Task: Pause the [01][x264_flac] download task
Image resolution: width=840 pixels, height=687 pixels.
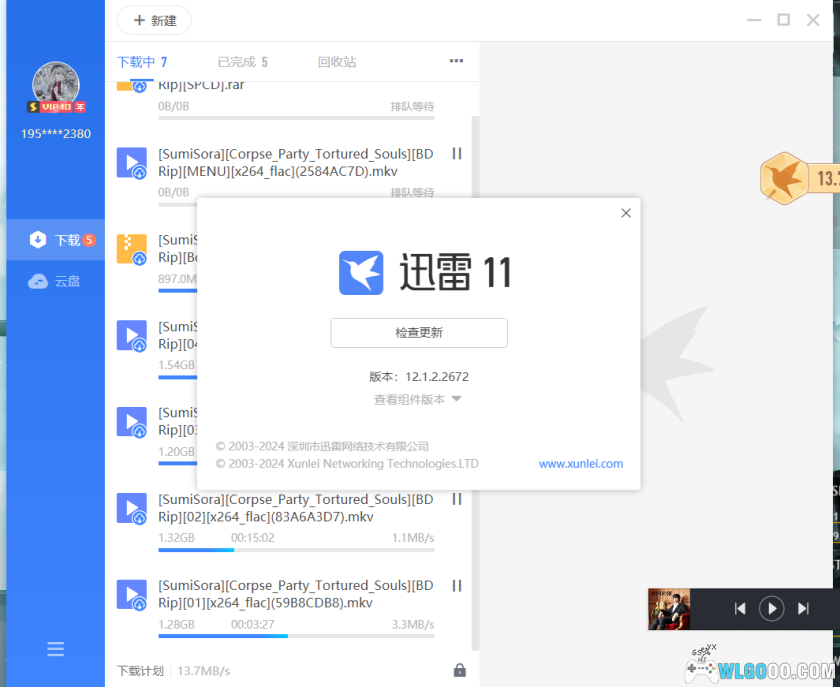Action: (x=456, y=586)
